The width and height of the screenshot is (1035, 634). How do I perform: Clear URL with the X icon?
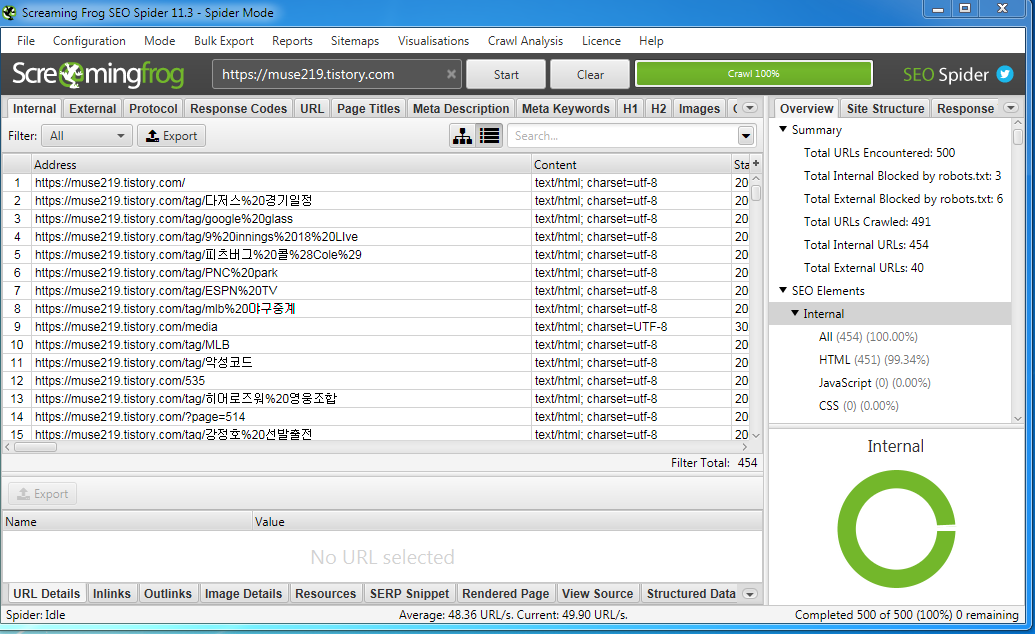click(x=451, y=74)
